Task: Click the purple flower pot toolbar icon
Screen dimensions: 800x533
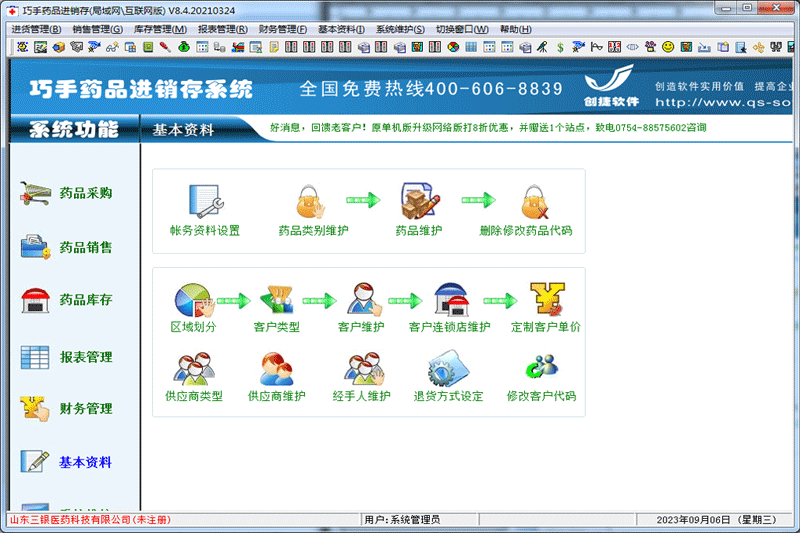Action: pyautogui.click(x=650, y=47)
